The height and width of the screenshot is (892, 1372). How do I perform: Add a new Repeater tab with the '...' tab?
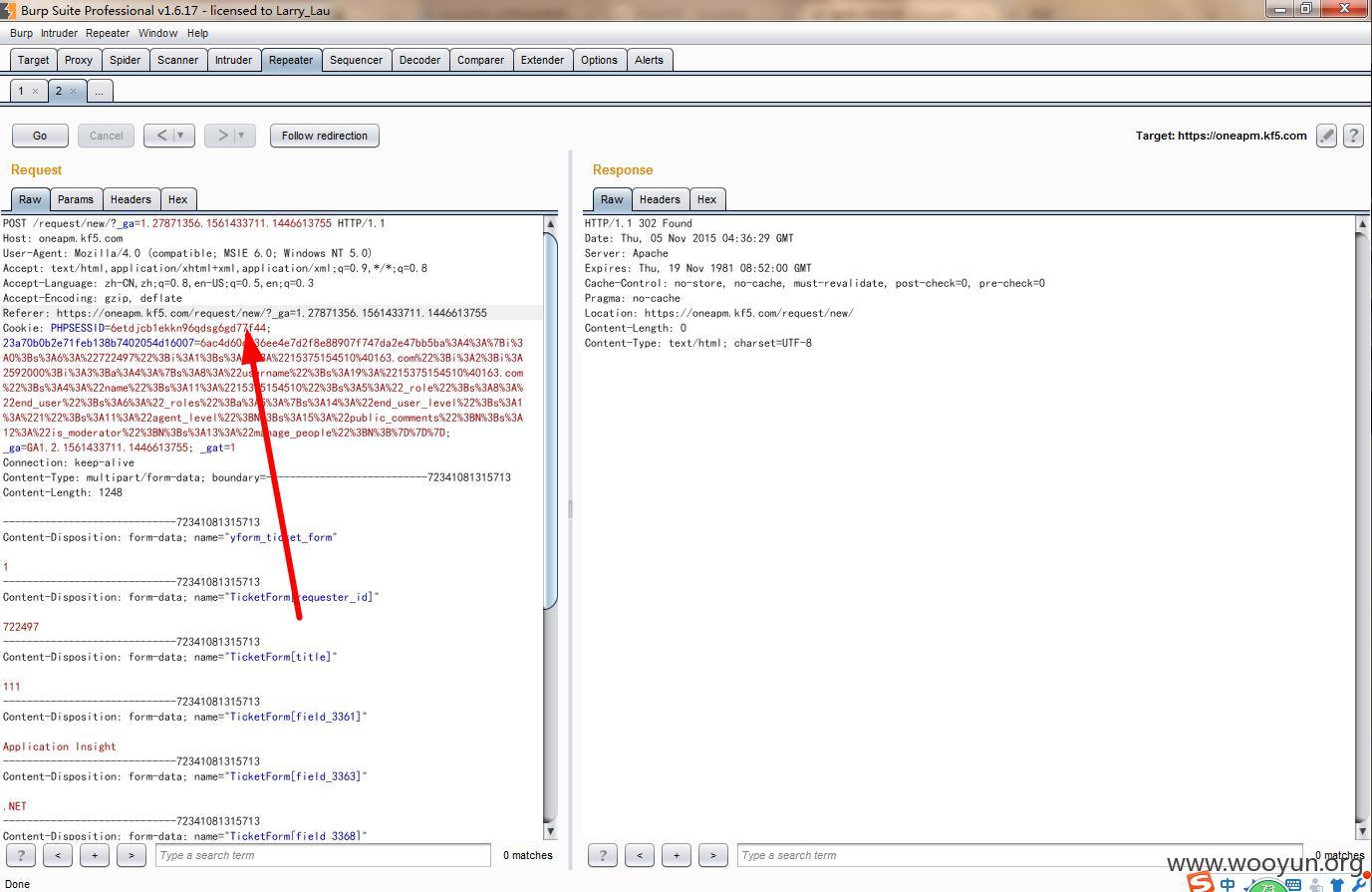tap(99, 91)
